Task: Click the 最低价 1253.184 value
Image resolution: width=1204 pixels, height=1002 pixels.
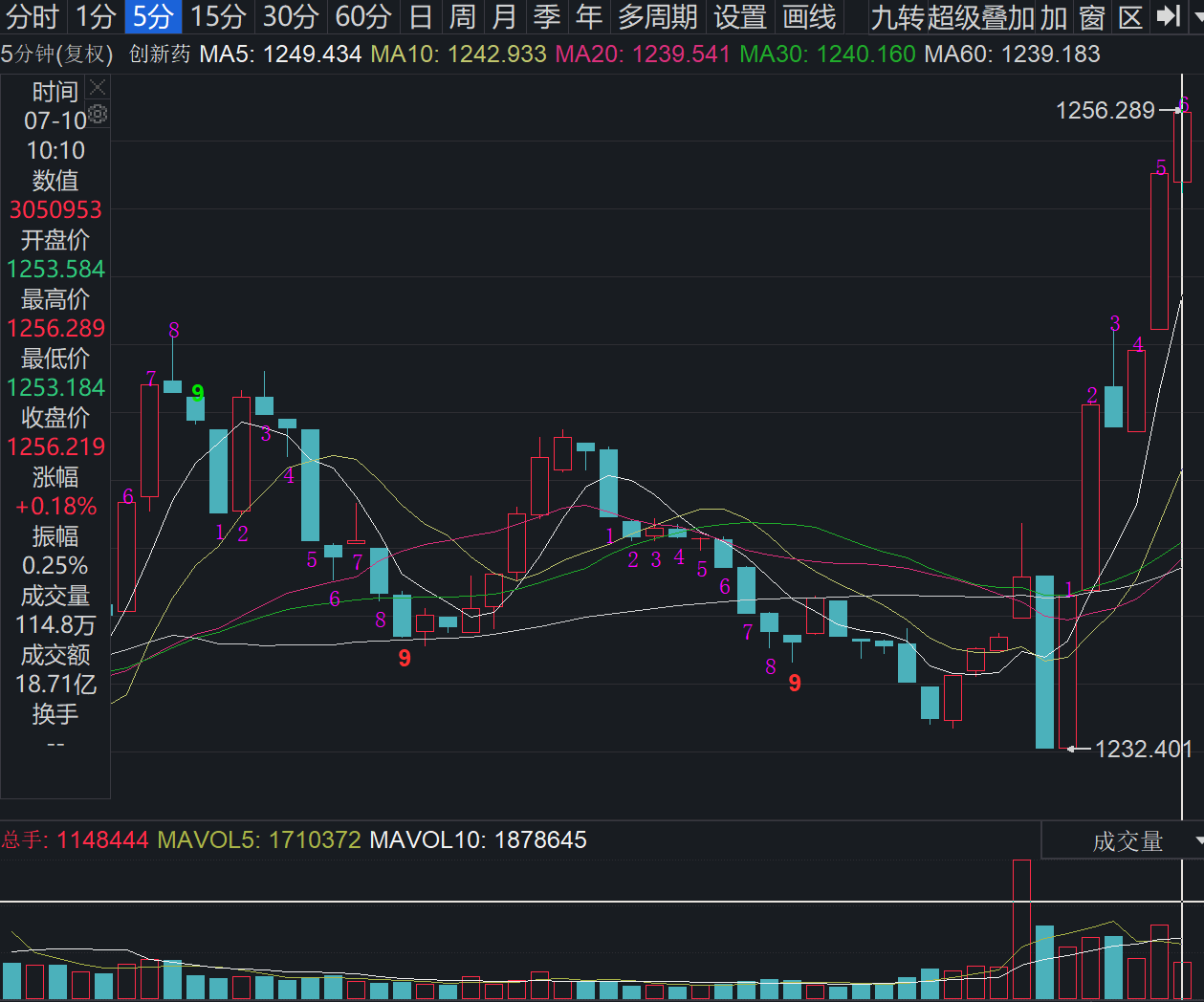Action: coord(55,387)
